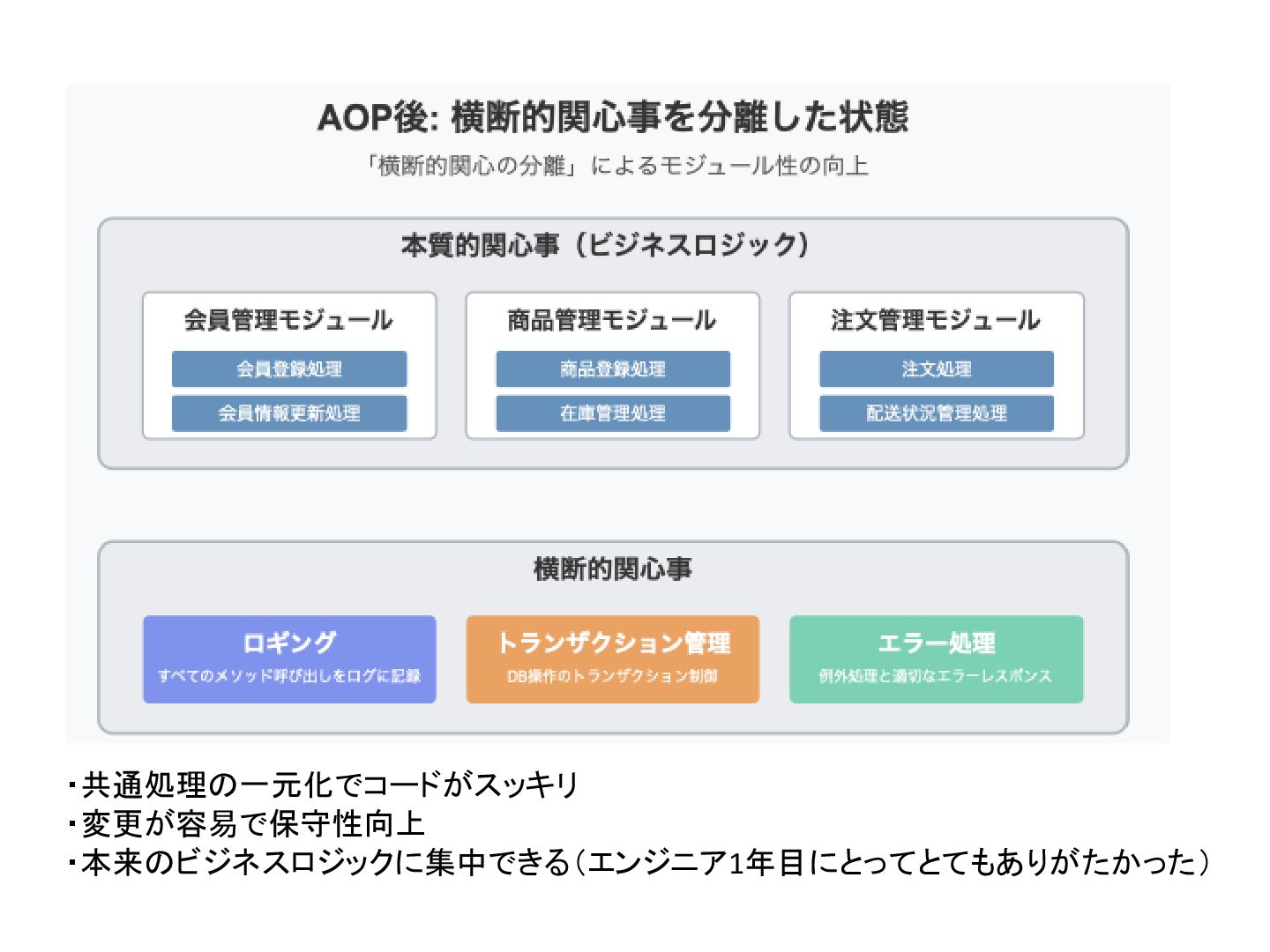Select the '会員管理モジュール' heading
1270x952 pixels.
(288, 320)
